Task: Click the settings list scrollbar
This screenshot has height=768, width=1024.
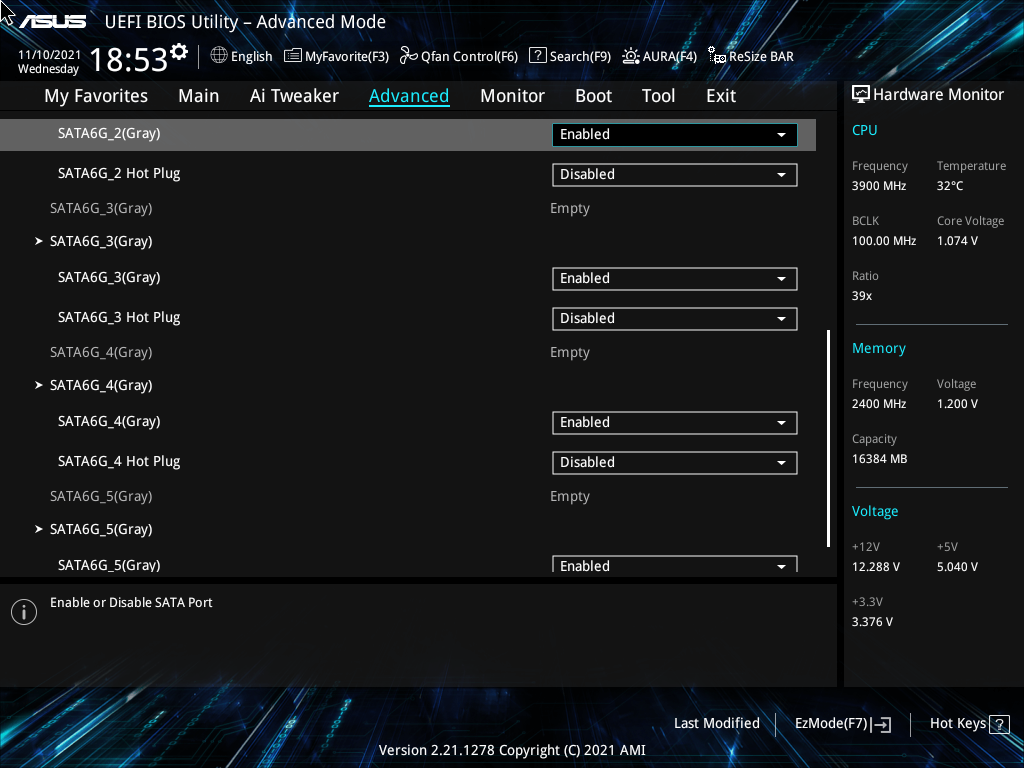Action: [x=828, y=438]
